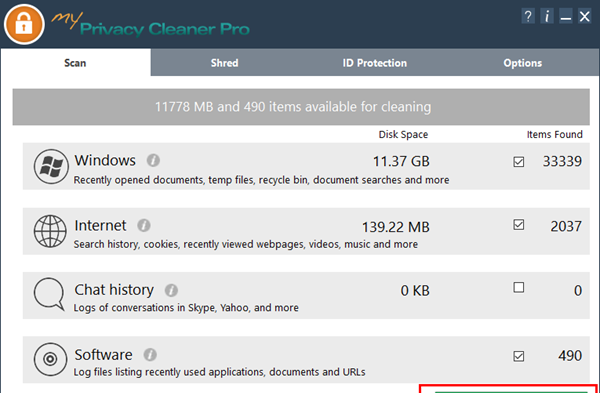Screen dimensions: 600x393
Task: Click the 'Software' category title
Action: (103, 355)
